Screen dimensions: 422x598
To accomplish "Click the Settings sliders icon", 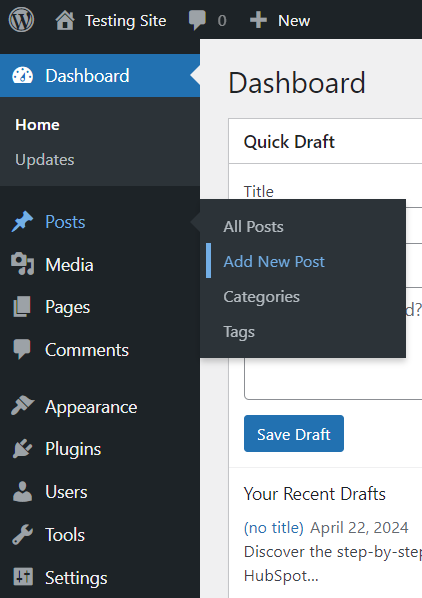I will point(23,576).
